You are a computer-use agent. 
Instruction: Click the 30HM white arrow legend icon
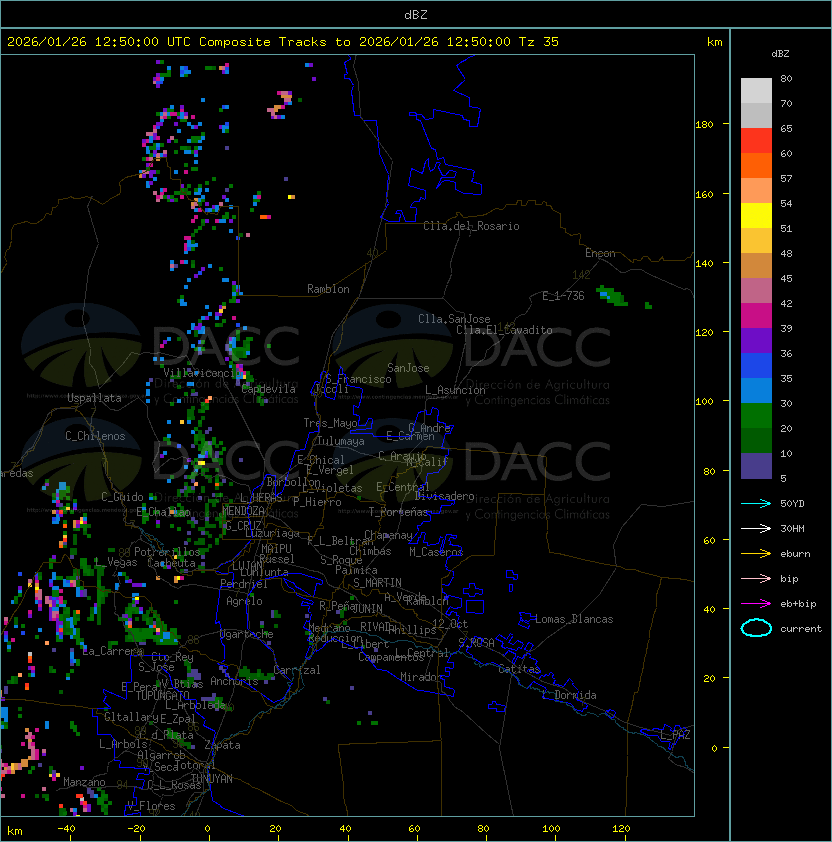756,528
